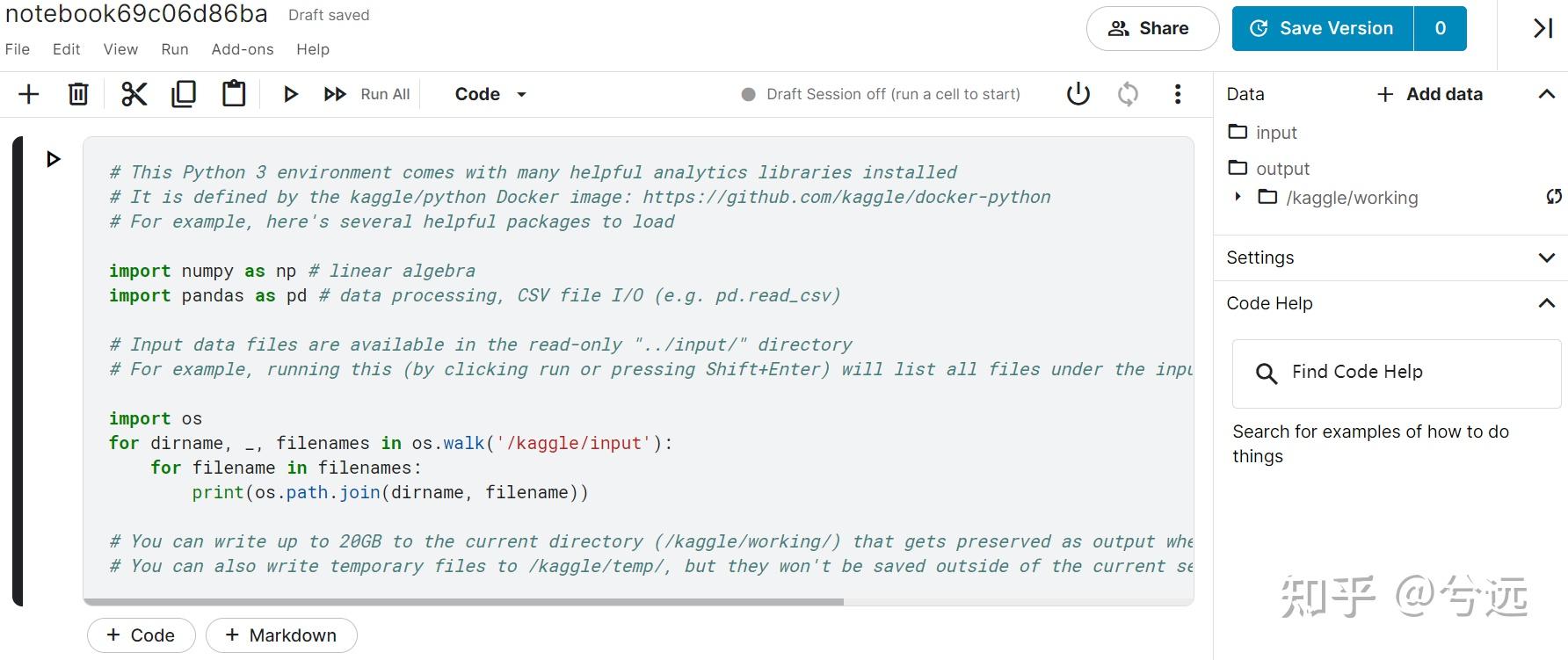Cut the cell with scissors icon
The width and height of the screenshot is (1568, 660).
pyautogui.click(x=134, y=94)
